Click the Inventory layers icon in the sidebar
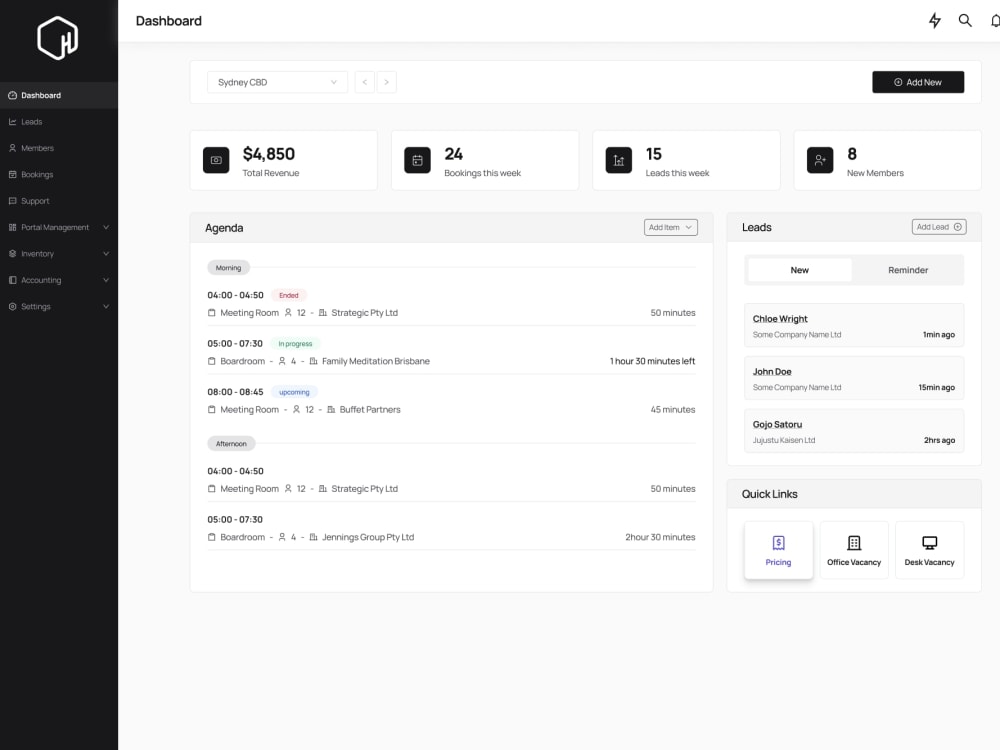 [x=12, y=254]
